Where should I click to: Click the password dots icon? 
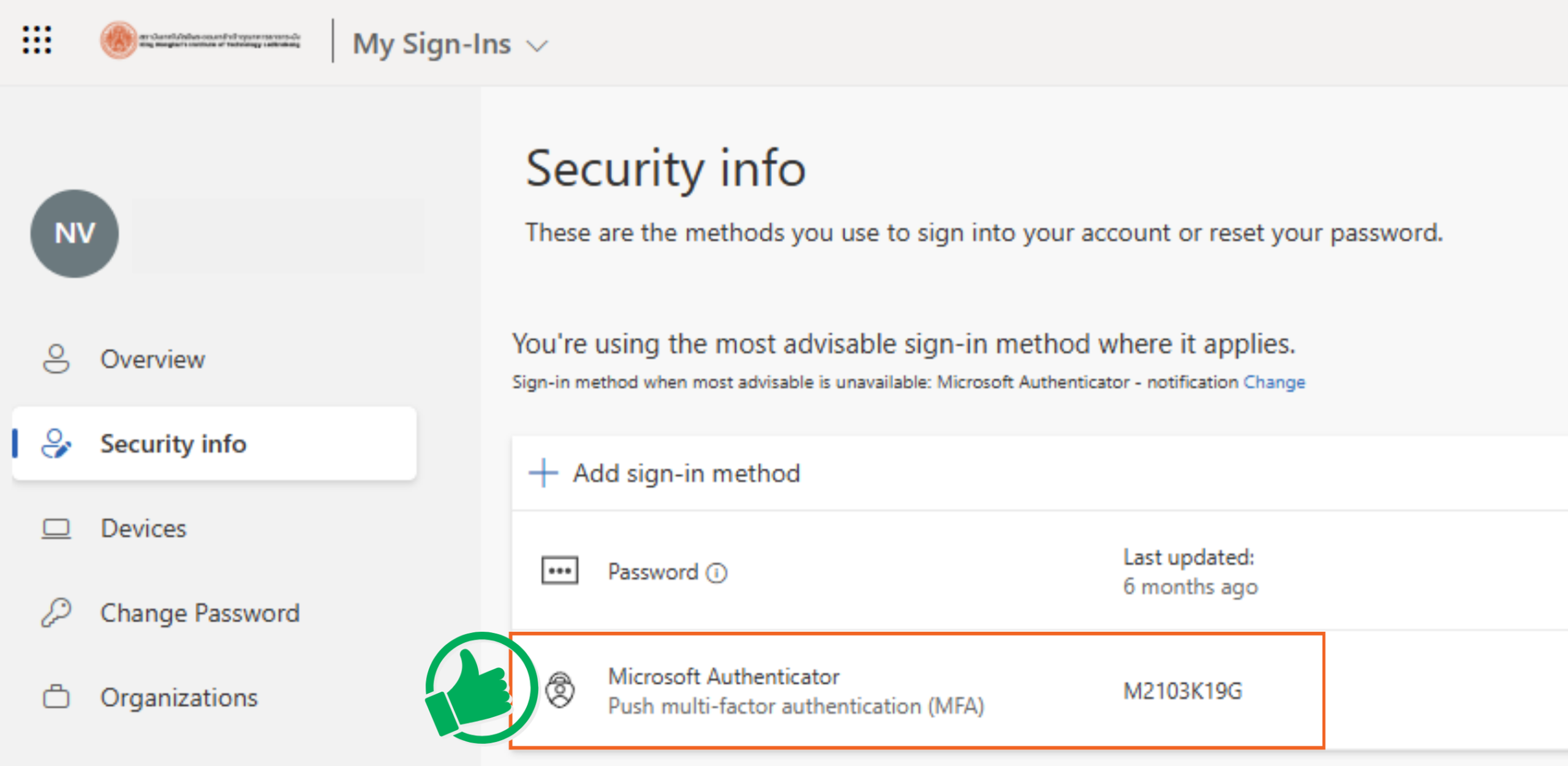click(559, 571)
